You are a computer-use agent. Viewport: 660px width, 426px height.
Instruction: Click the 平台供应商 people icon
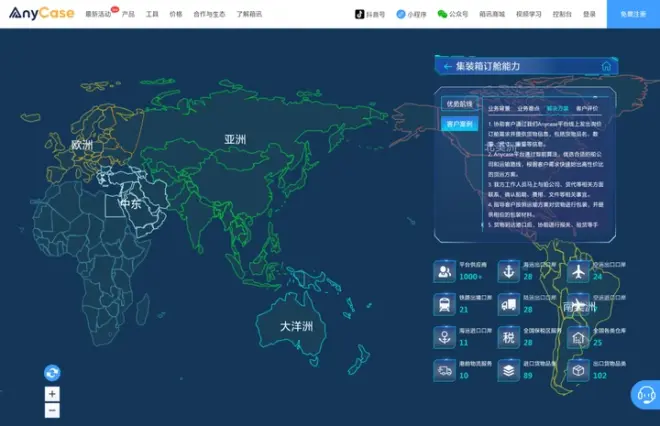pyautogui.click(x=444, y=271)
